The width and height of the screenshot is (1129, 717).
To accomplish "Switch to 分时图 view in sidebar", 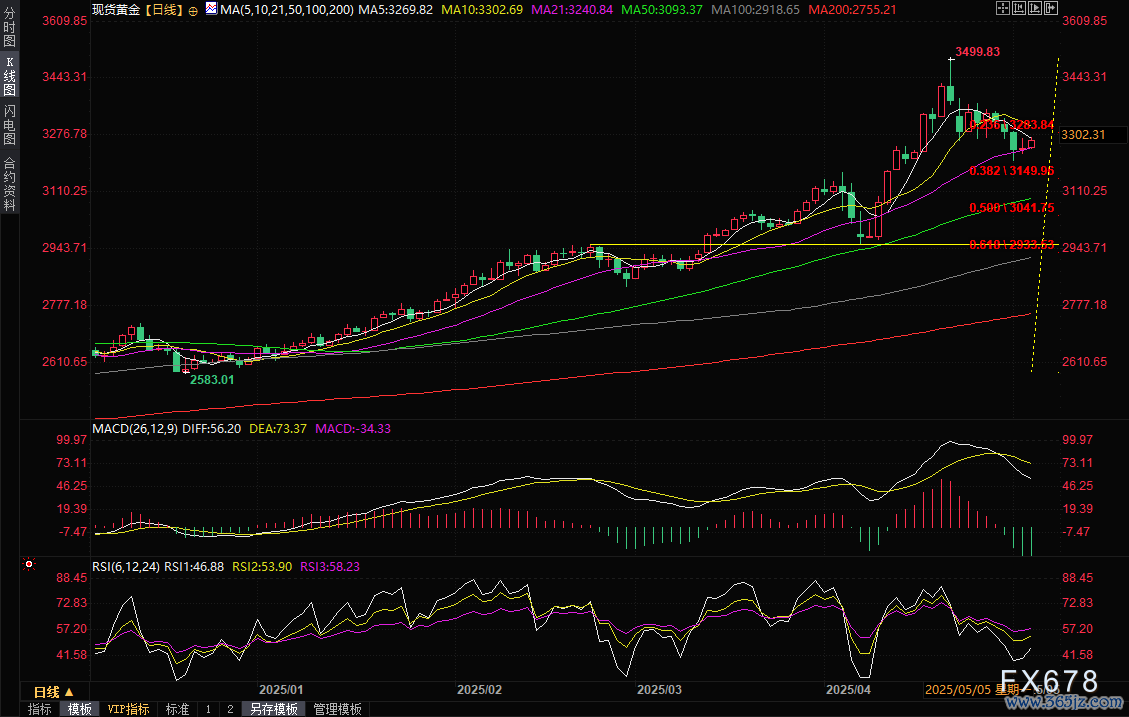I will click(x=9, y=24).
